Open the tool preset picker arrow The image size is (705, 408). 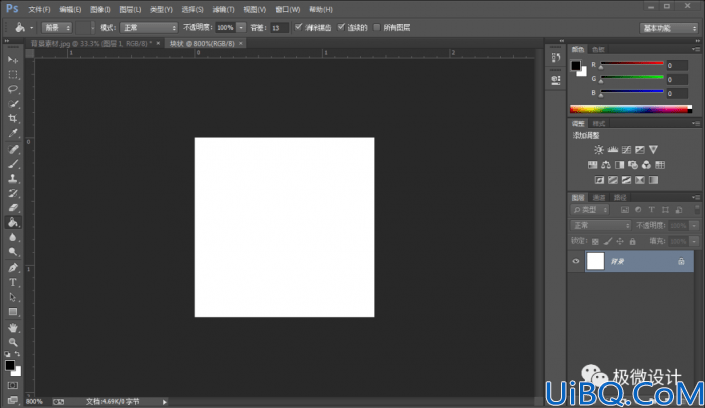click(x=31, y=28)
